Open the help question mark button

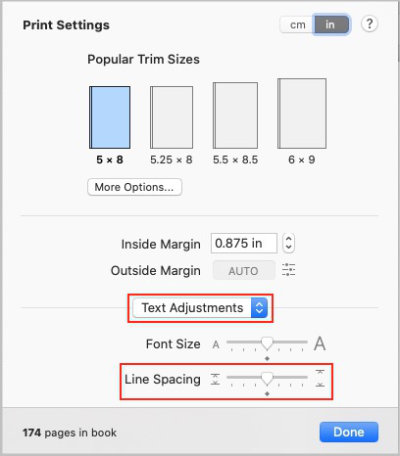point(369,24)
